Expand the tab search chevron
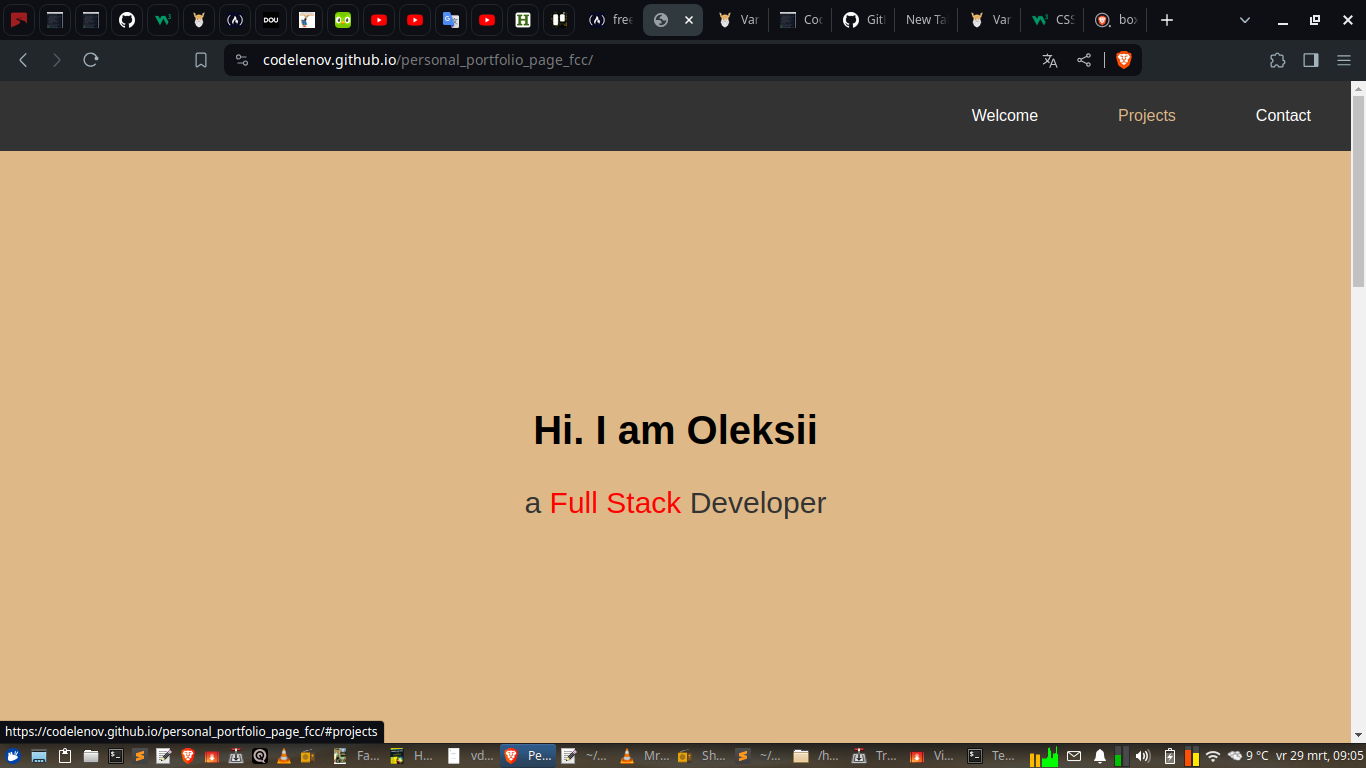This screenshot has width=1366, height=768. [1245, 20]
